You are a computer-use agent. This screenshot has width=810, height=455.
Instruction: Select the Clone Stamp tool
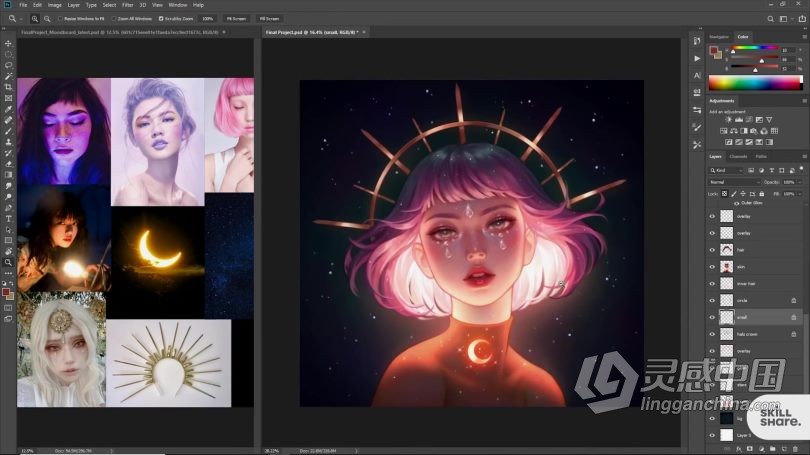coord(8,142)
